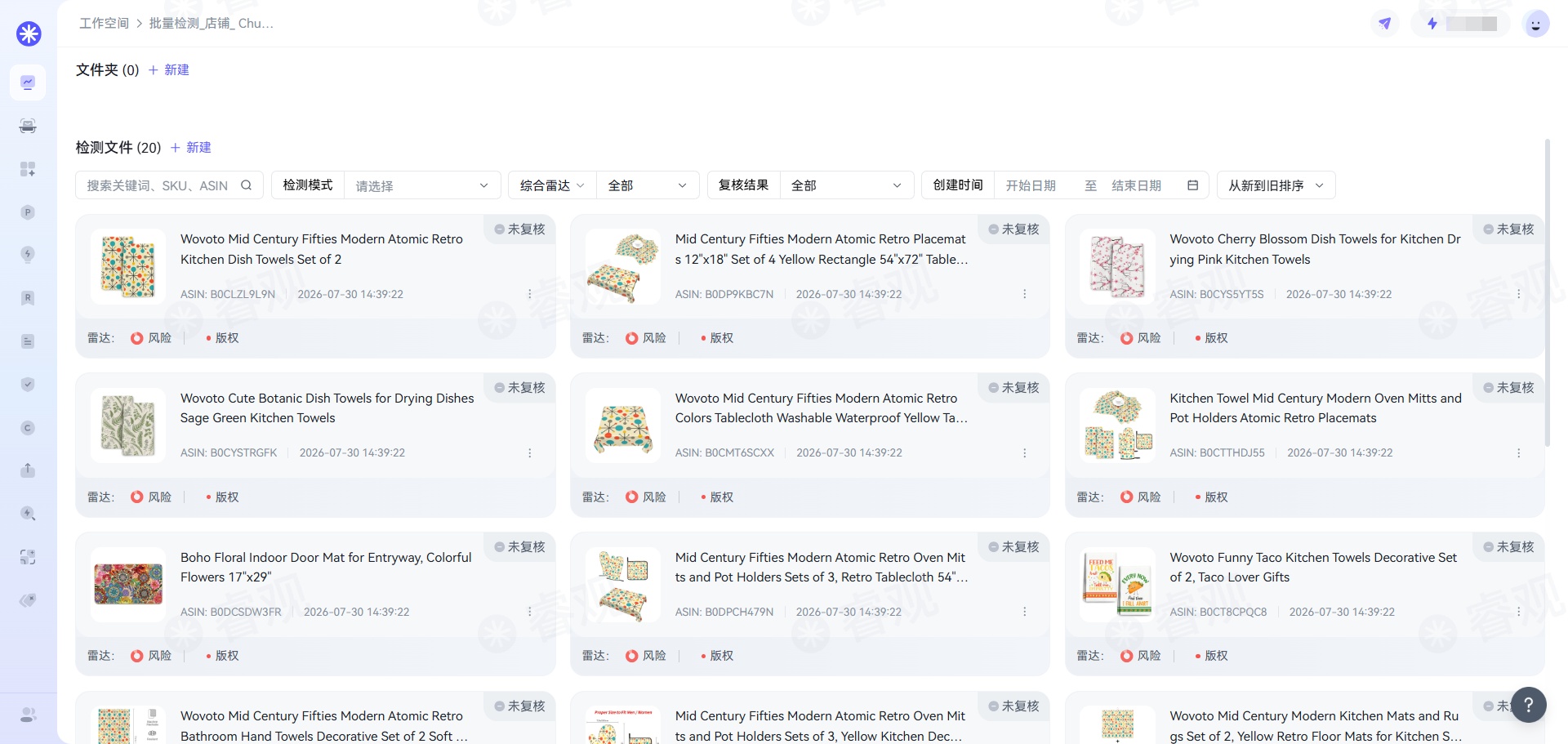1568x744 pixels.
Task: Open the atomic retro dish towels thumbnail
Action: click(x=128, y=266)
